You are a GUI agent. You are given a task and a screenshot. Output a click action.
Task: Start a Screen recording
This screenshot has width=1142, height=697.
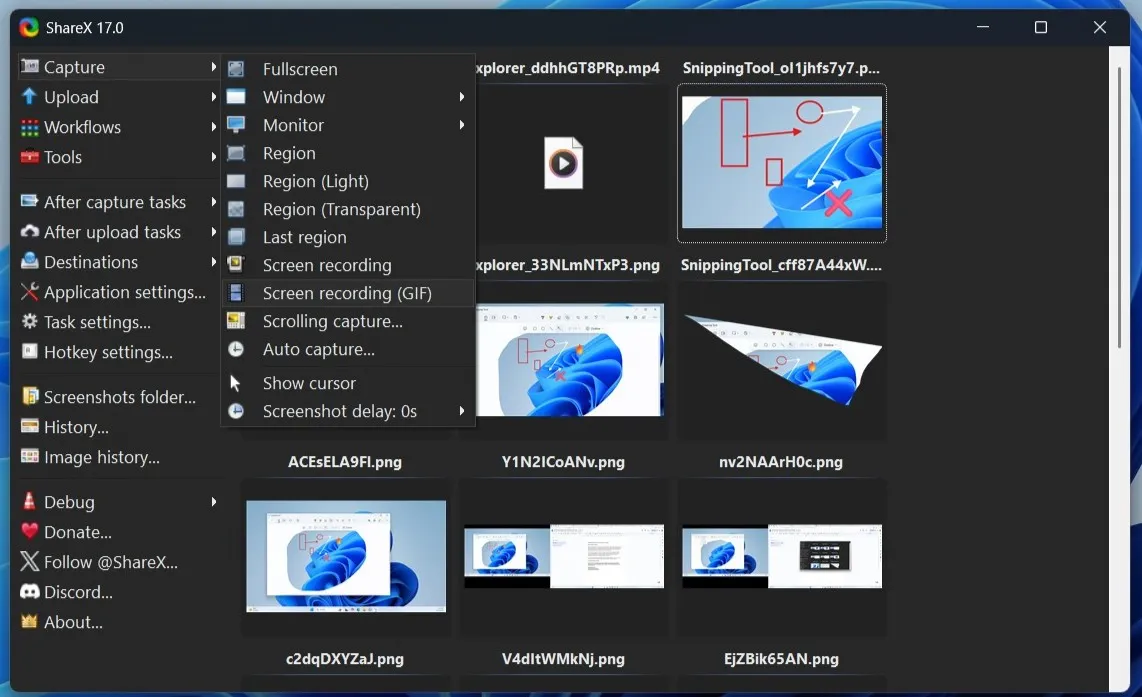click(327, 265)
